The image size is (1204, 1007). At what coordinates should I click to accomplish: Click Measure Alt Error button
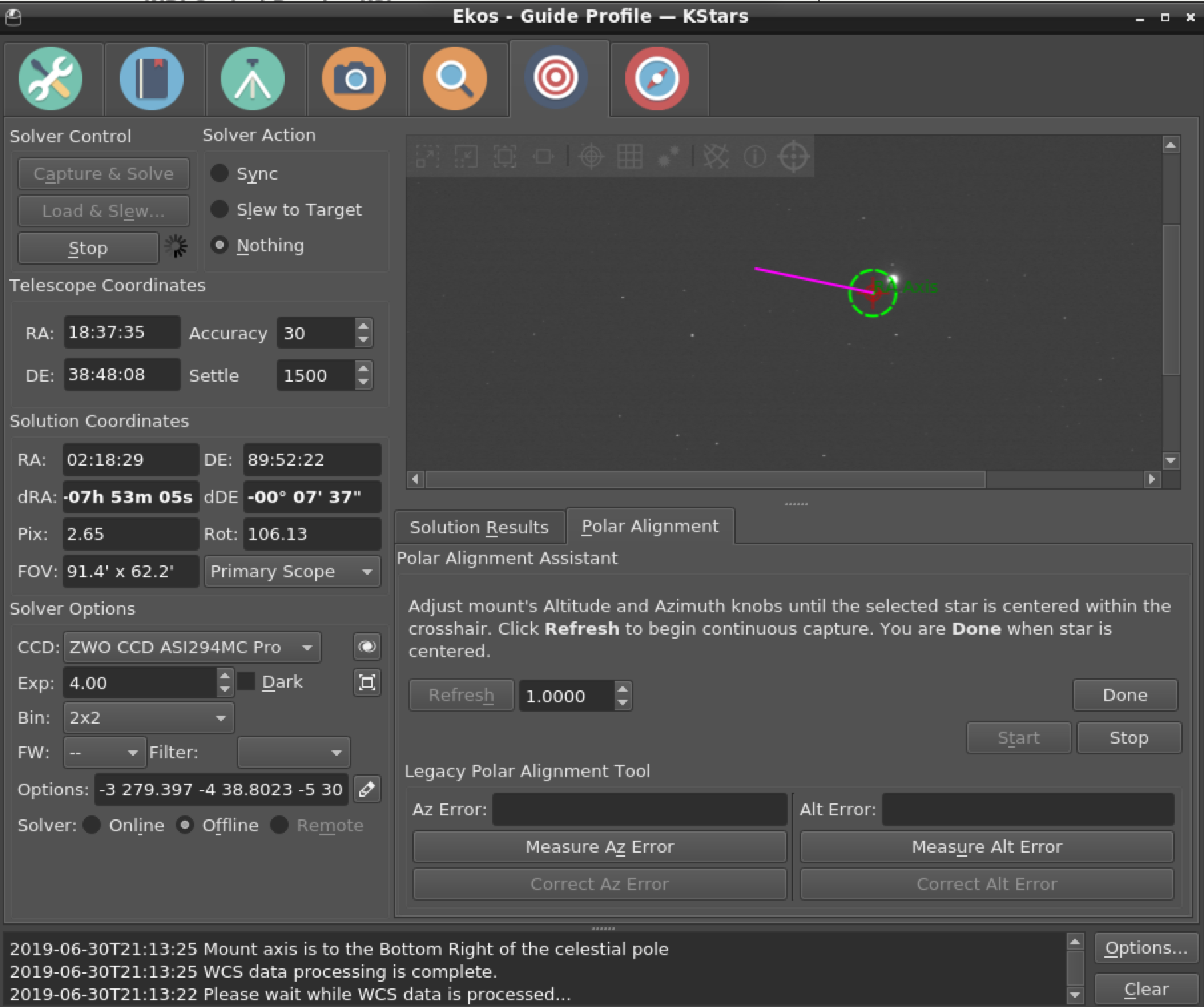coord(986,847)
